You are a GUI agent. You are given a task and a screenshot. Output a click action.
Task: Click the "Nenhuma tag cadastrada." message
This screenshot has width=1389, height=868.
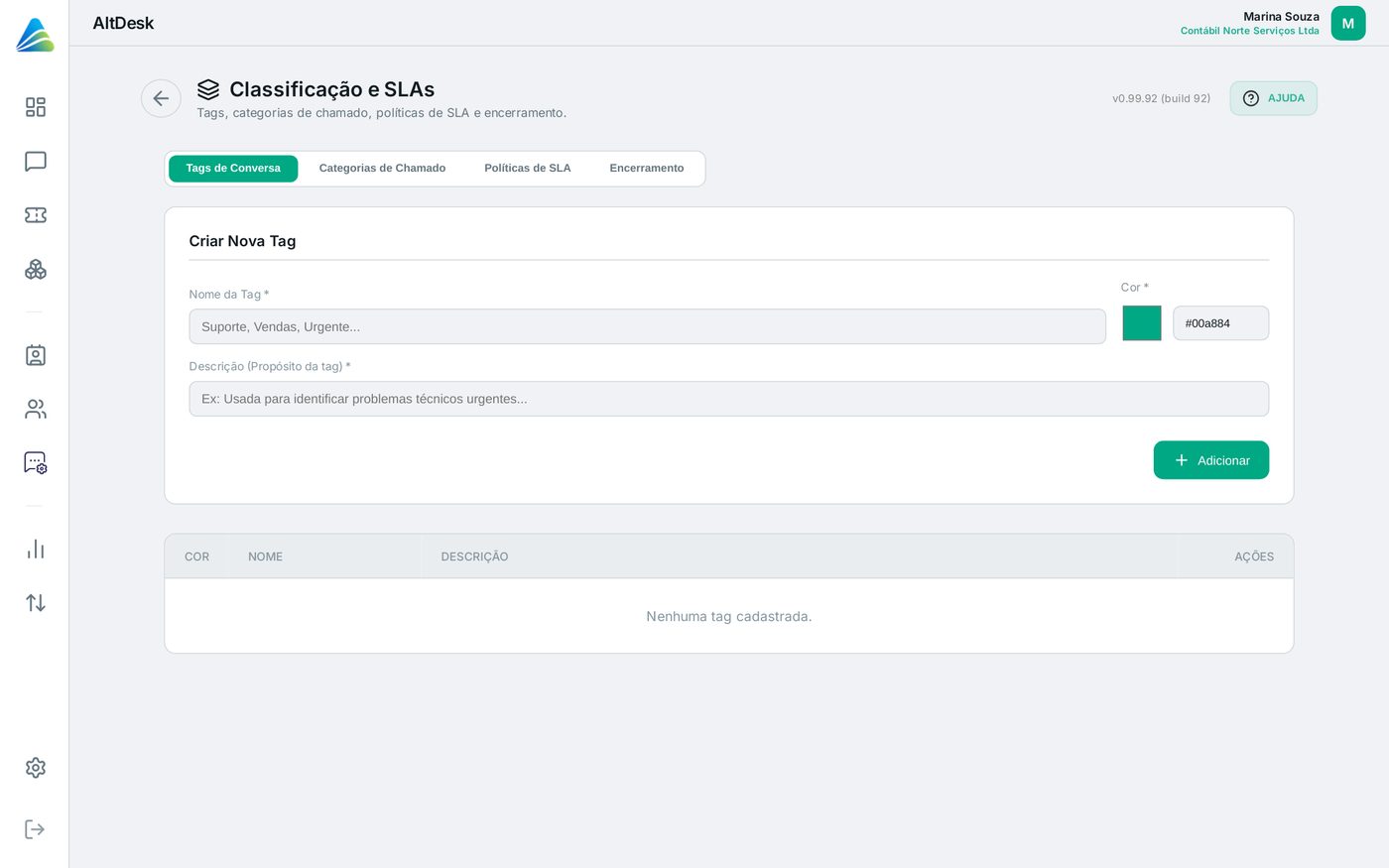(729, 616)
